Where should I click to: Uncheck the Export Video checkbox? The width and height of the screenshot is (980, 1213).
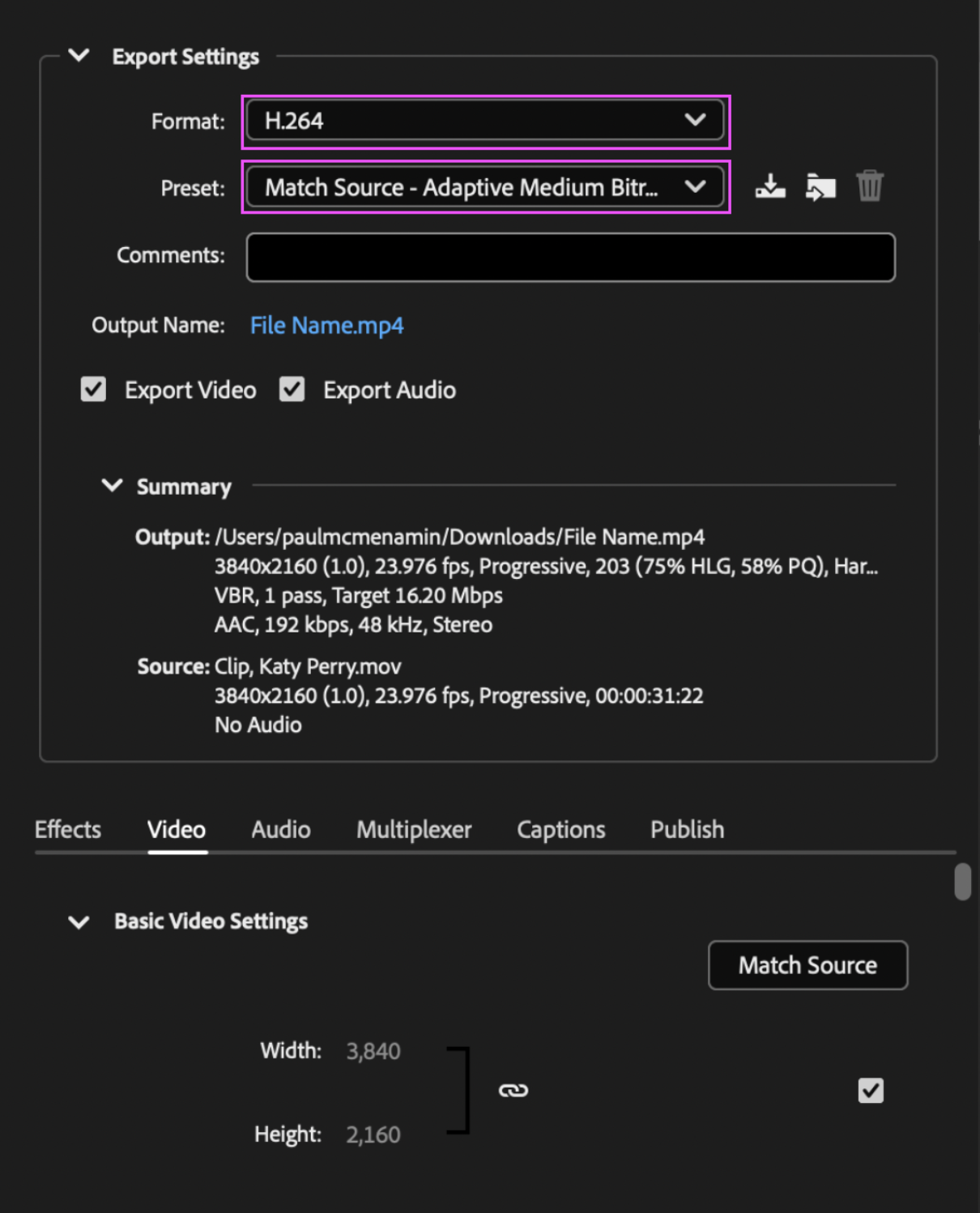[92, 389]
